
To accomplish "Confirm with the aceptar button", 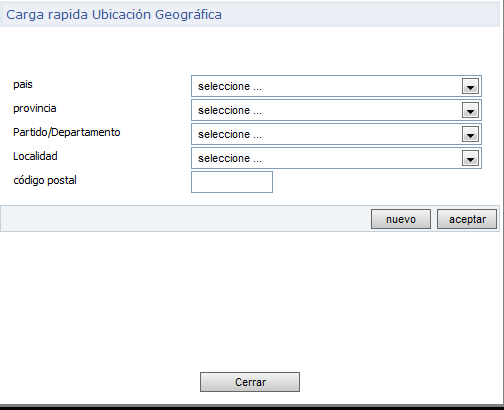I will coord(467,219).
